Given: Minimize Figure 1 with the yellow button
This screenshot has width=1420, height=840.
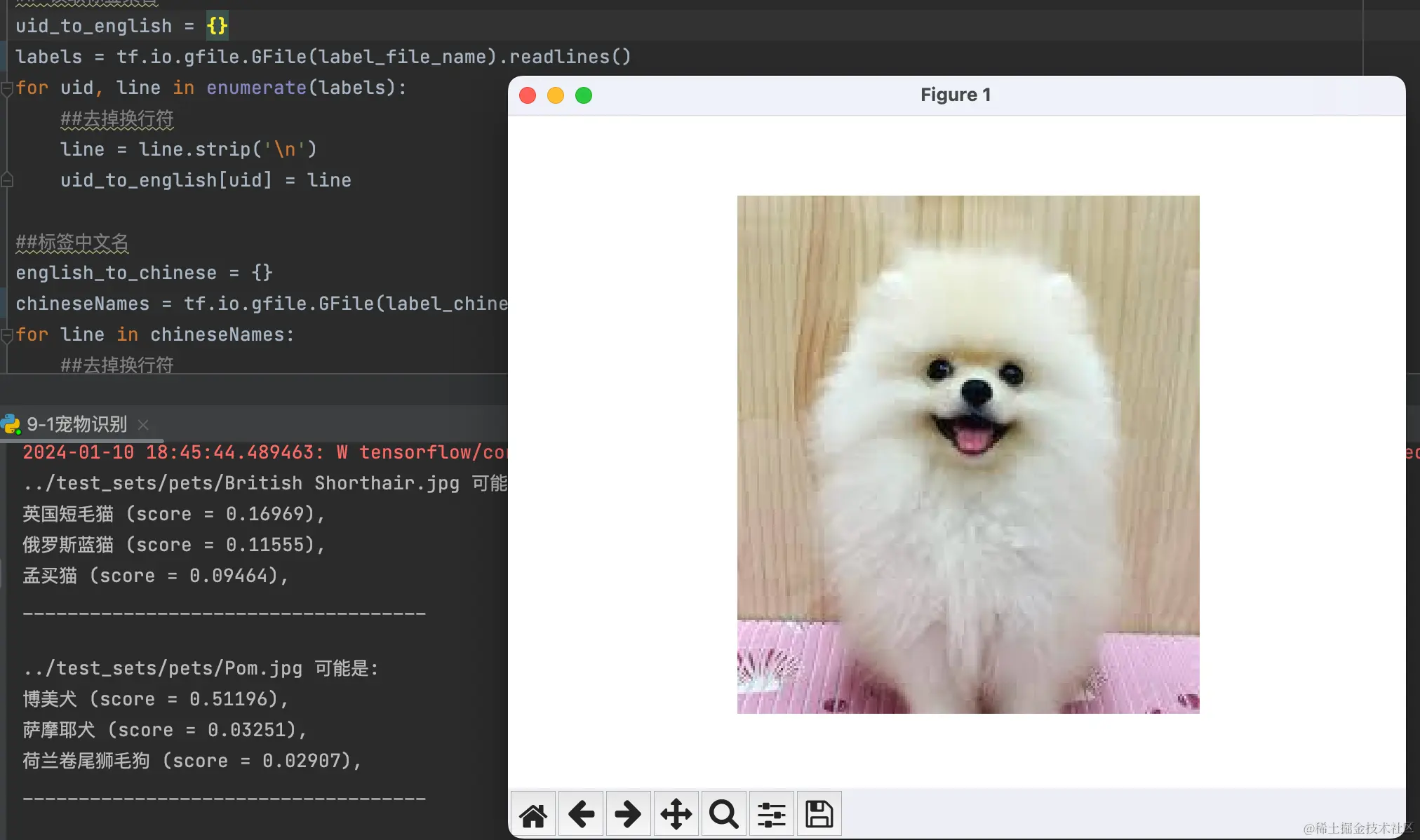Looking at the screenshot, I should click(x=556, y=95).
